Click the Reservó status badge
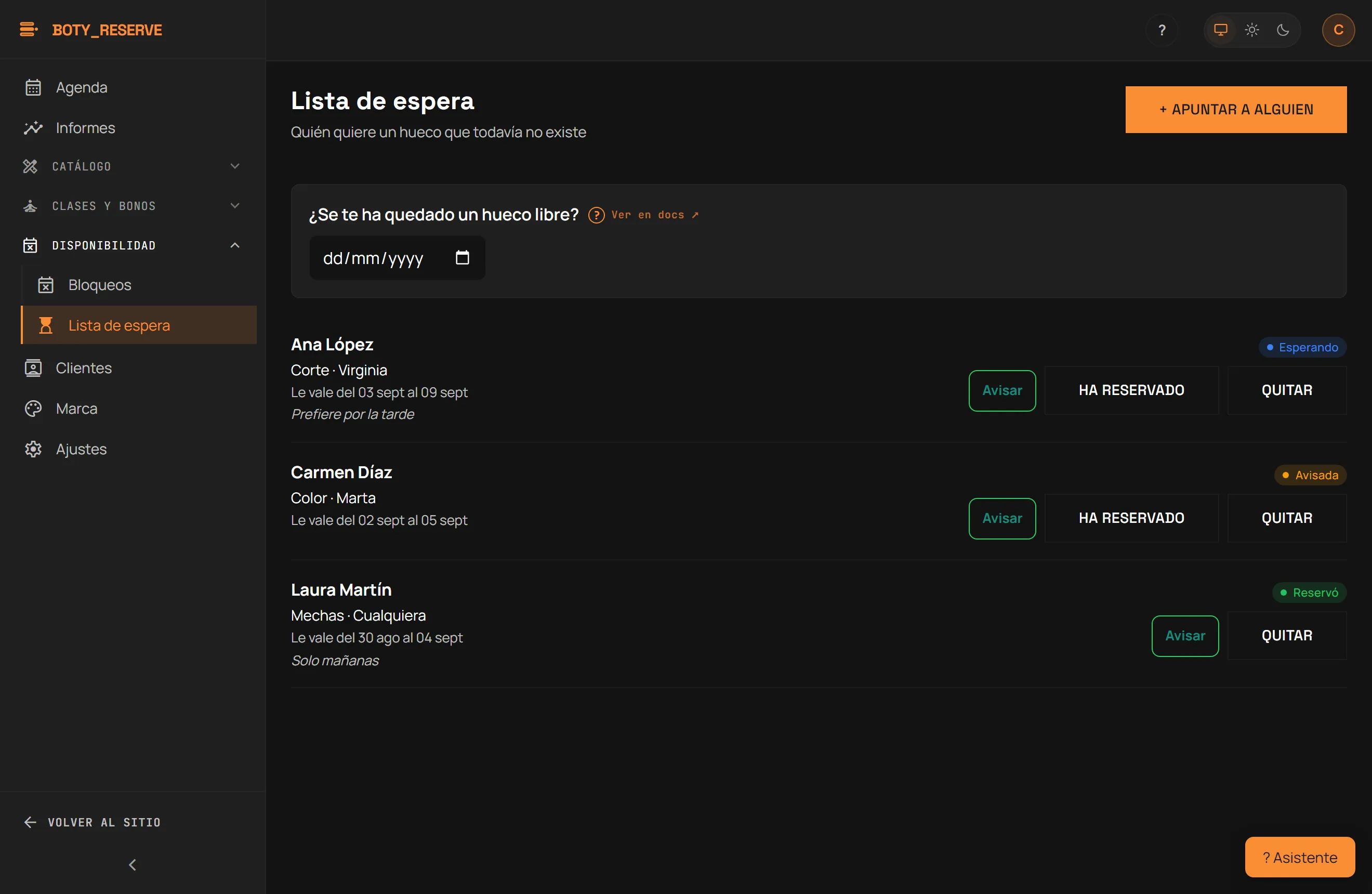 coord(1309,593)
